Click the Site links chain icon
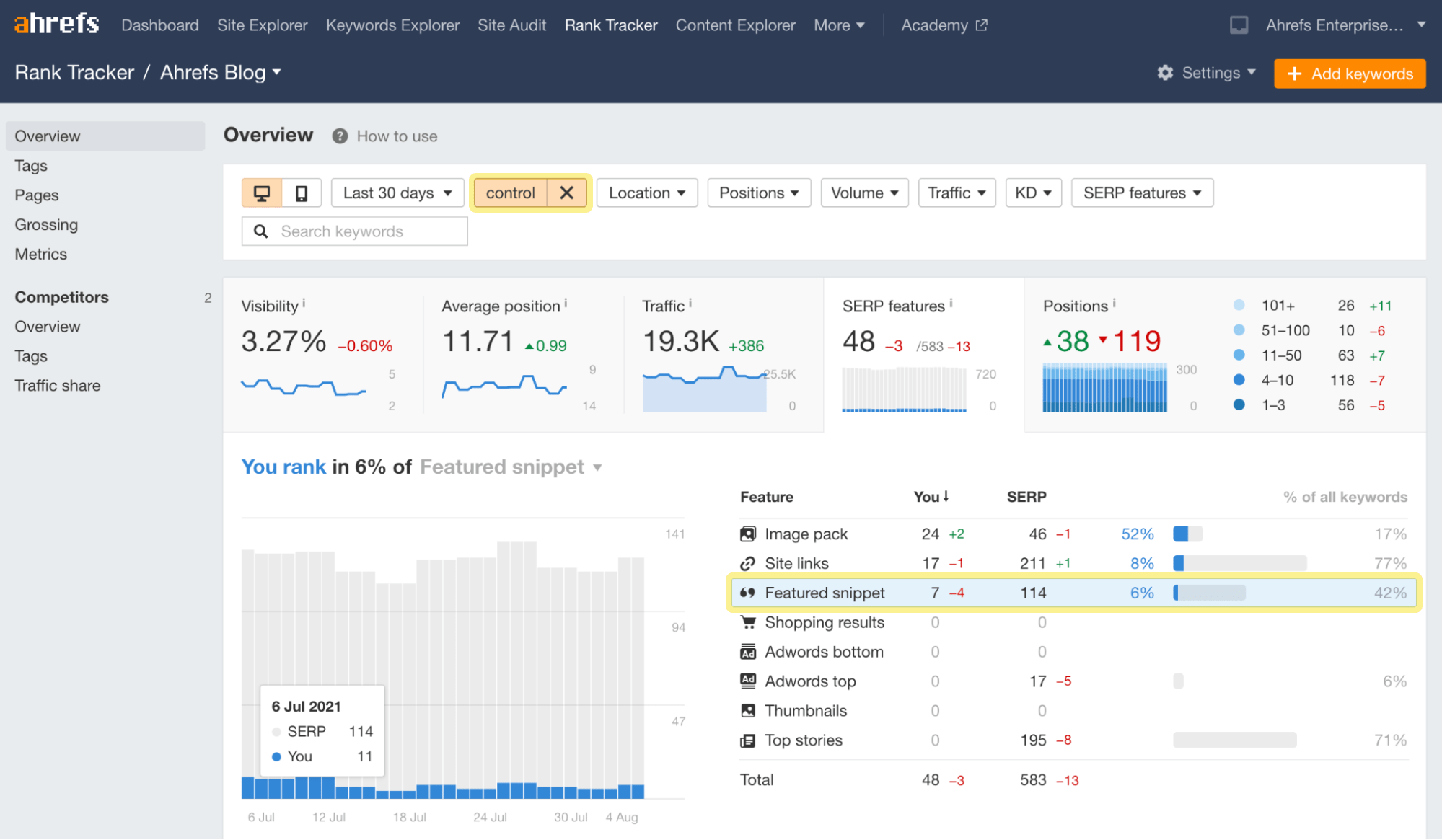 [x=748, y=564]
